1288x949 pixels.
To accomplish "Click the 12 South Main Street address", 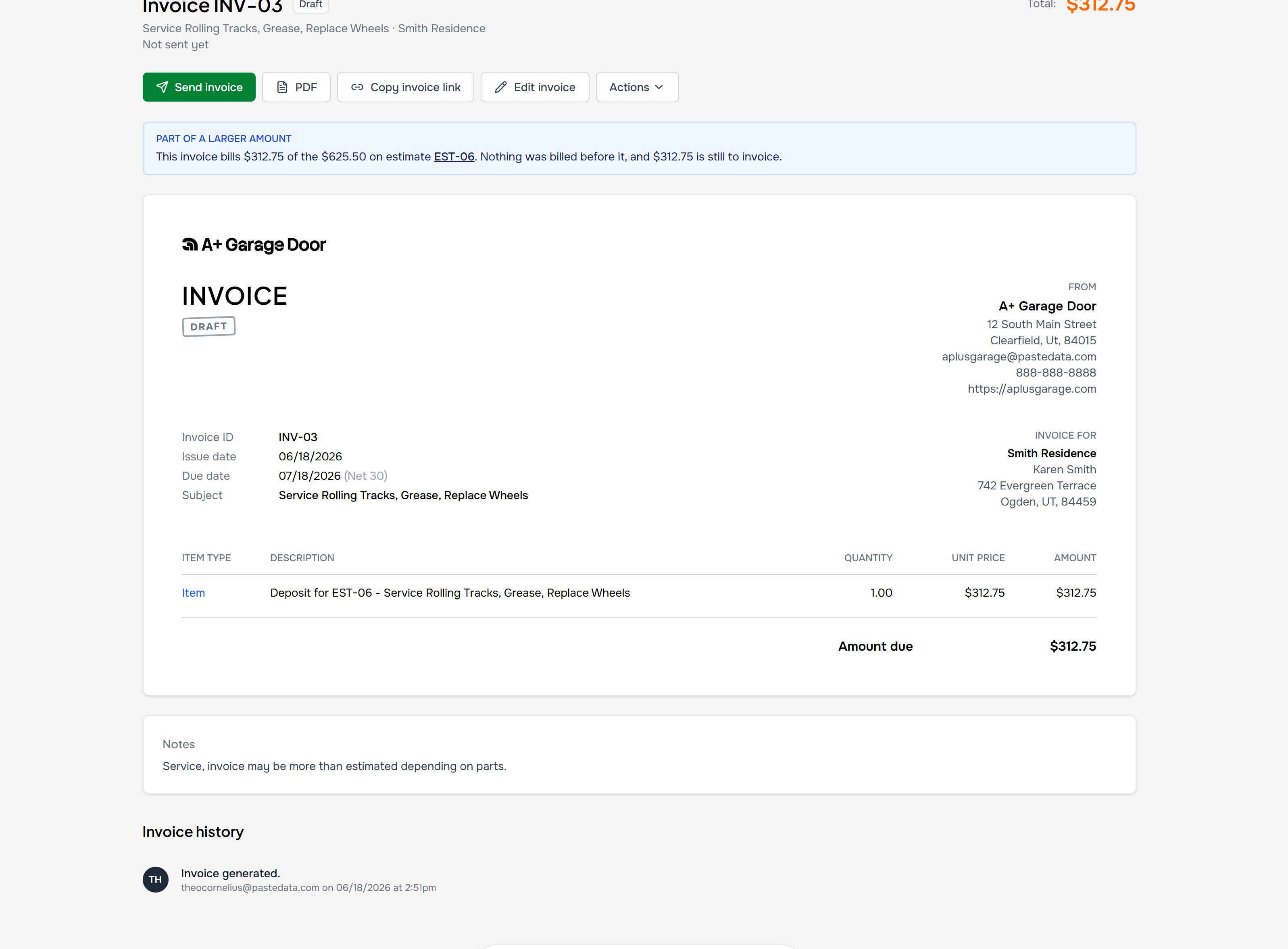I will [x=1042, y=325].
